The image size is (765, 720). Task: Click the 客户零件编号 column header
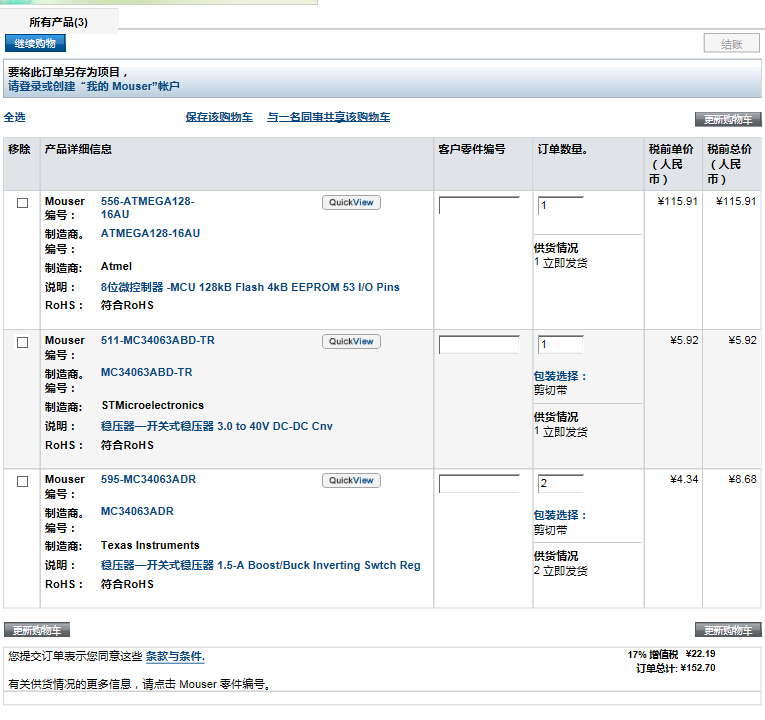pos(471,149)
